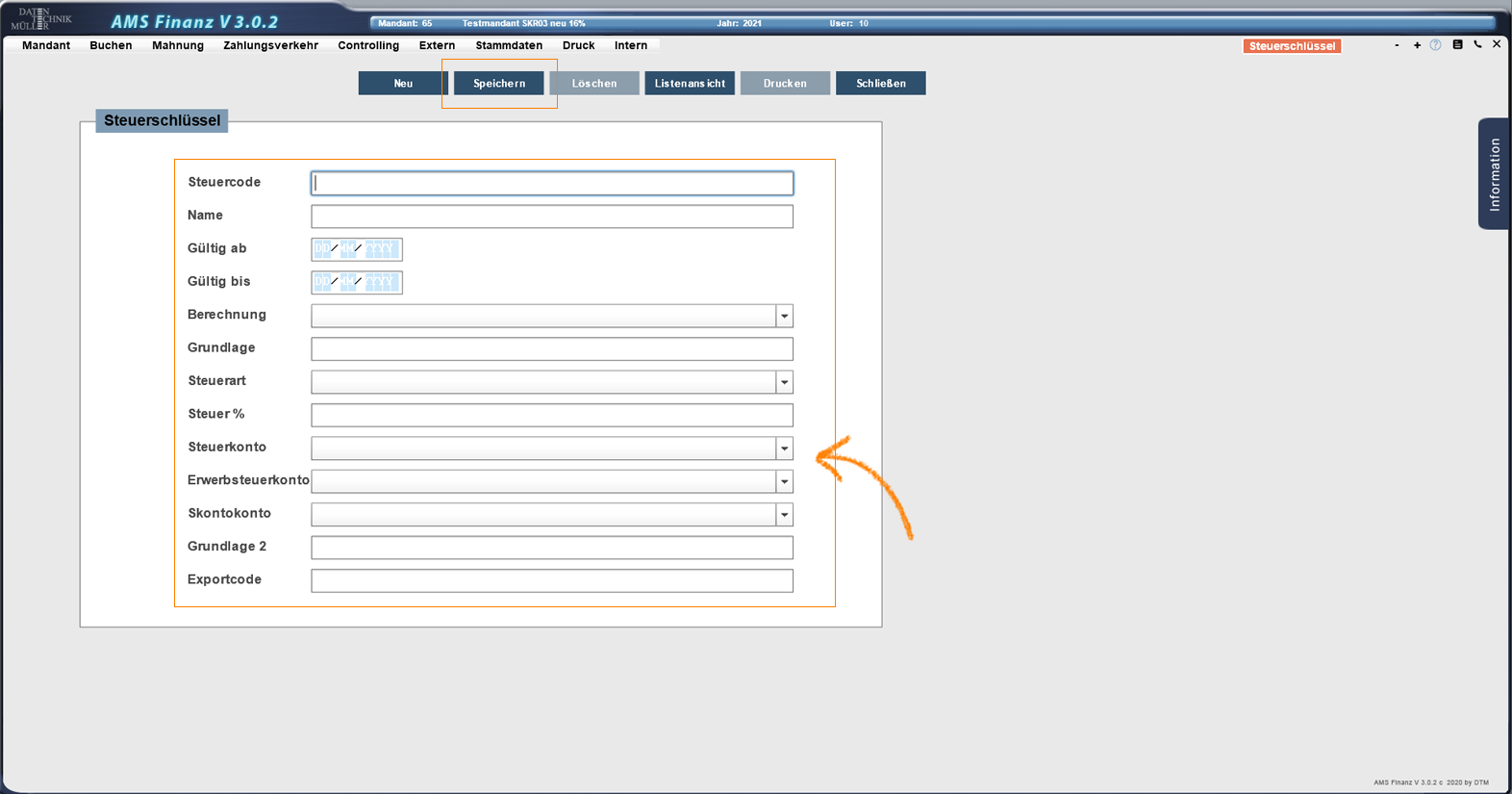Click the Neu button
Image resolution: width=1512 pixels, height=794 pixels.
click(x=403, y=84)
